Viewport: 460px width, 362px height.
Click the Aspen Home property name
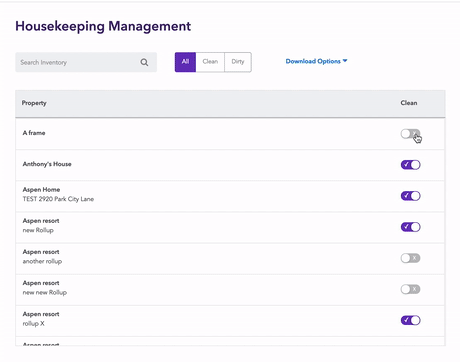41,190
